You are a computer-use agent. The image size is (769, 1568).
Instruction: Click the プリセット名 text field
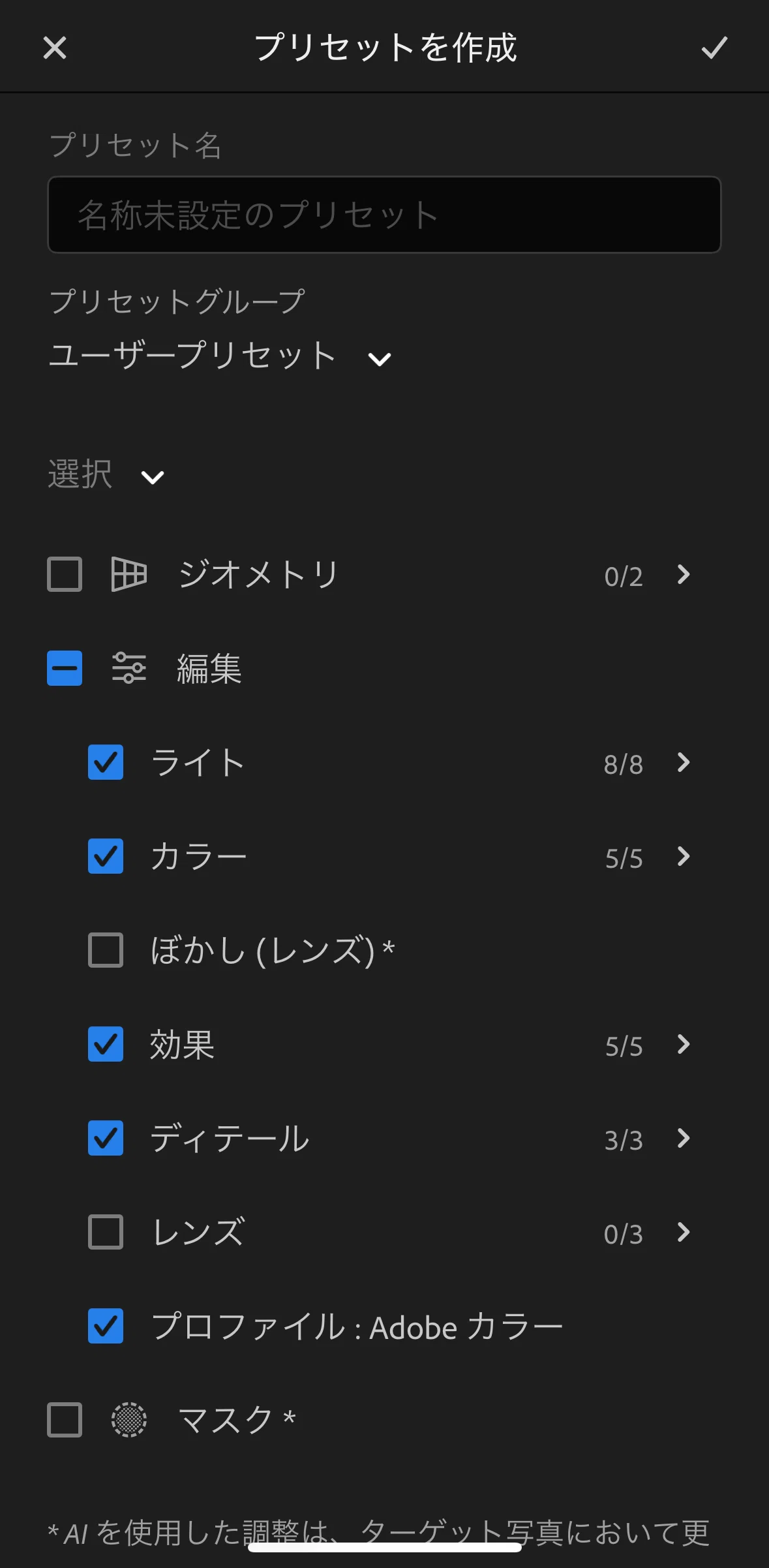(384, 215)
